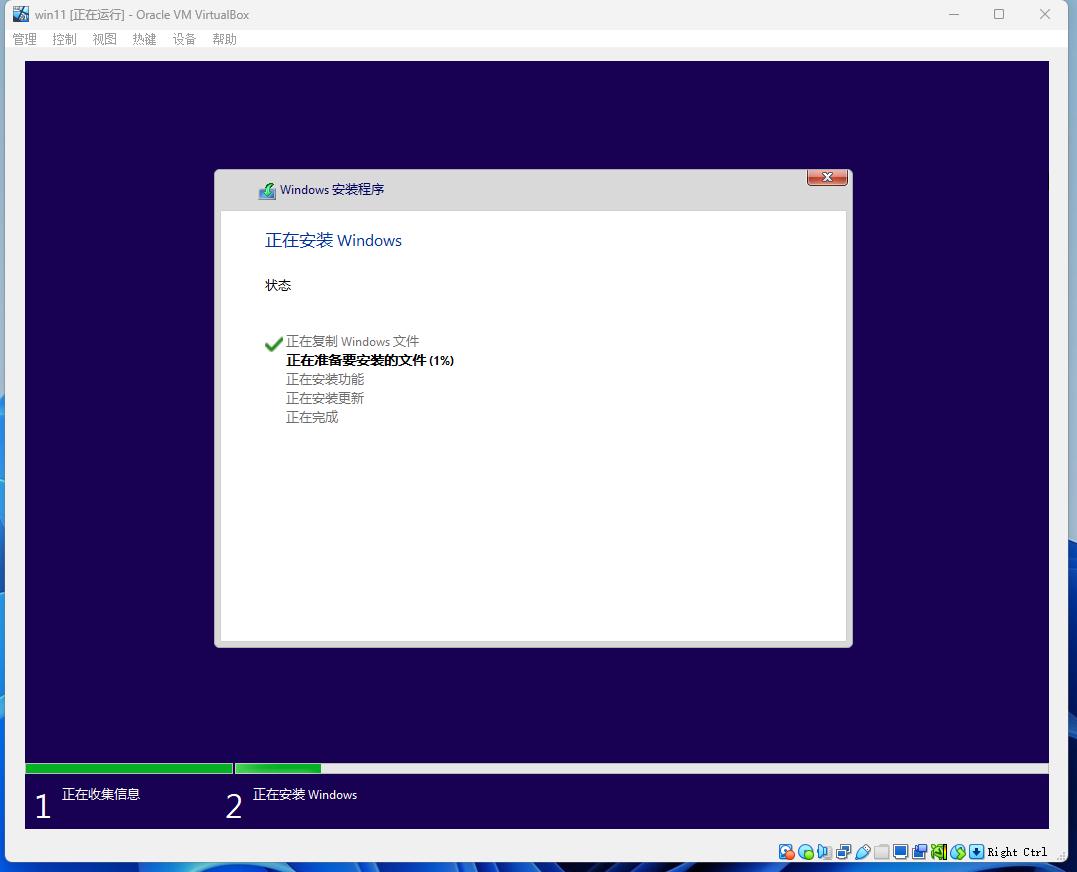
Task: Click the VirtualBox window title icon
Action: click(x=21, y=14)
